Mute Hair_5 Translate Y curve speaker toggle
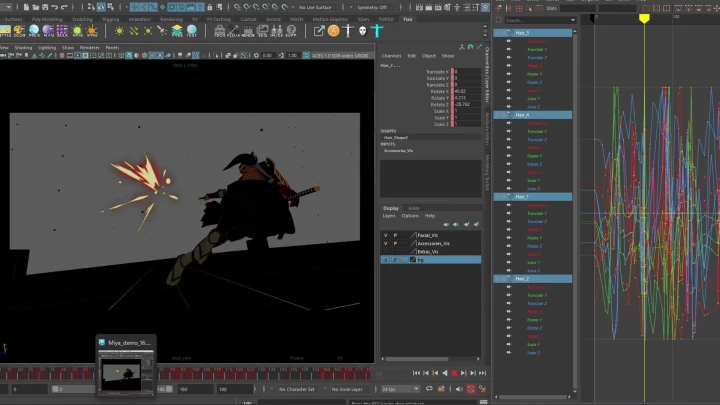The width and height of the screenshot is (720, 405). click(509, 49)
